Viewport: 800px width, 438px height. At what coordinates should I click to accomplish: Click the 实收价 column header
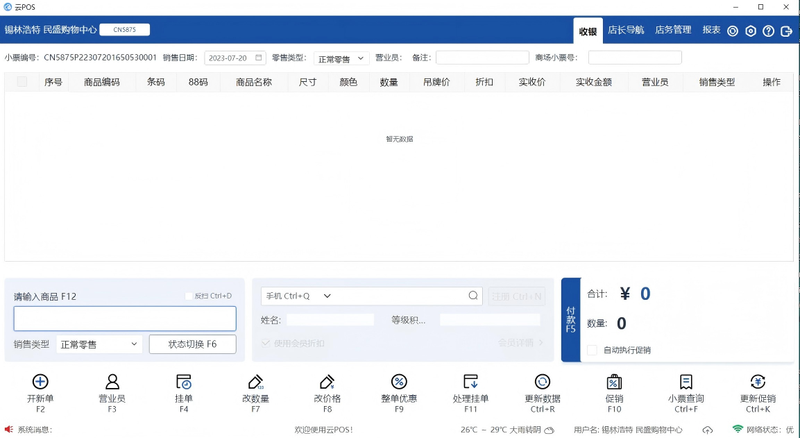[x=532, y=82]
